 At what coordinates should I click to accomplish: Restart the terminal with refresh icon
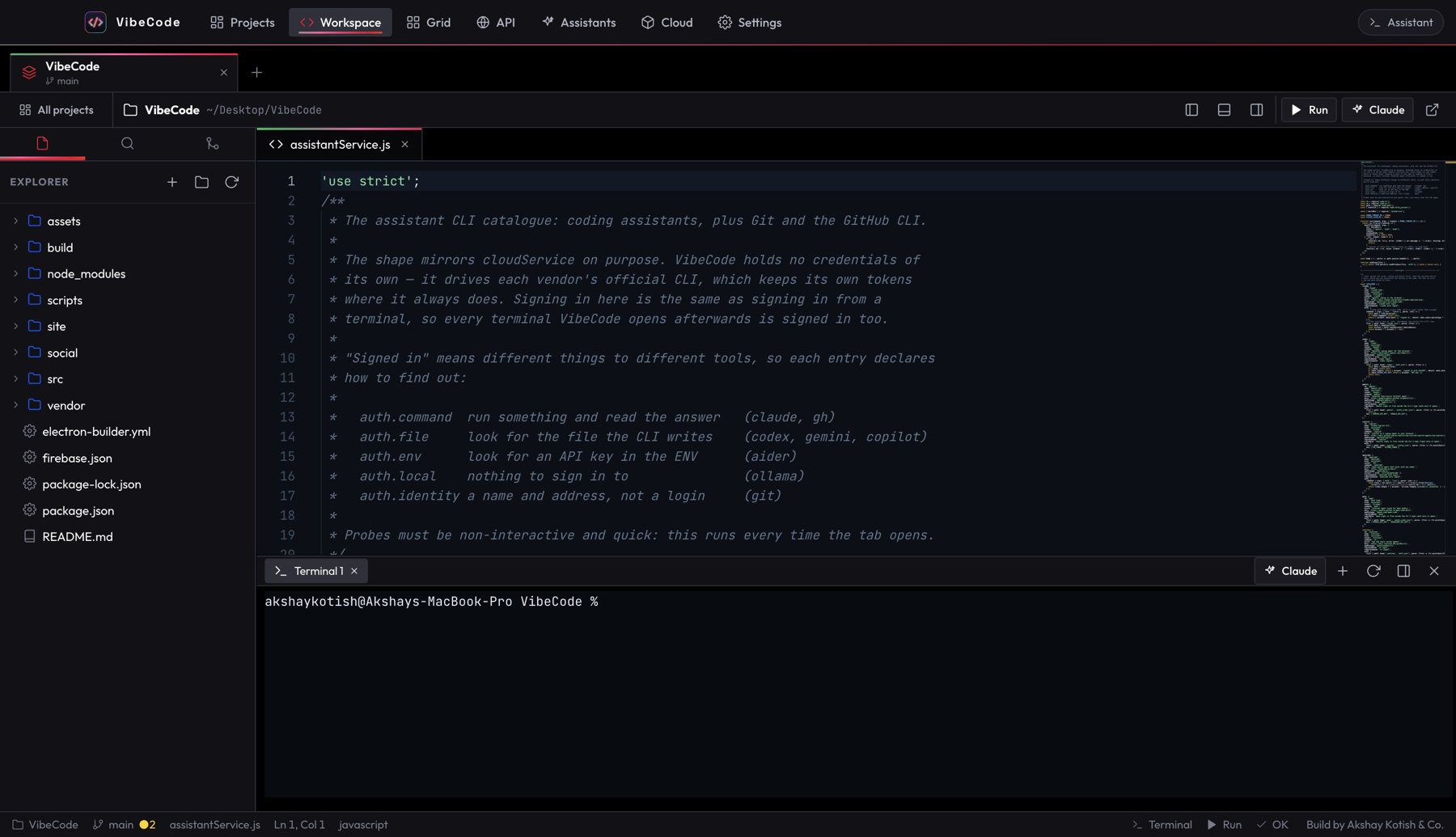pos(1373,571)
